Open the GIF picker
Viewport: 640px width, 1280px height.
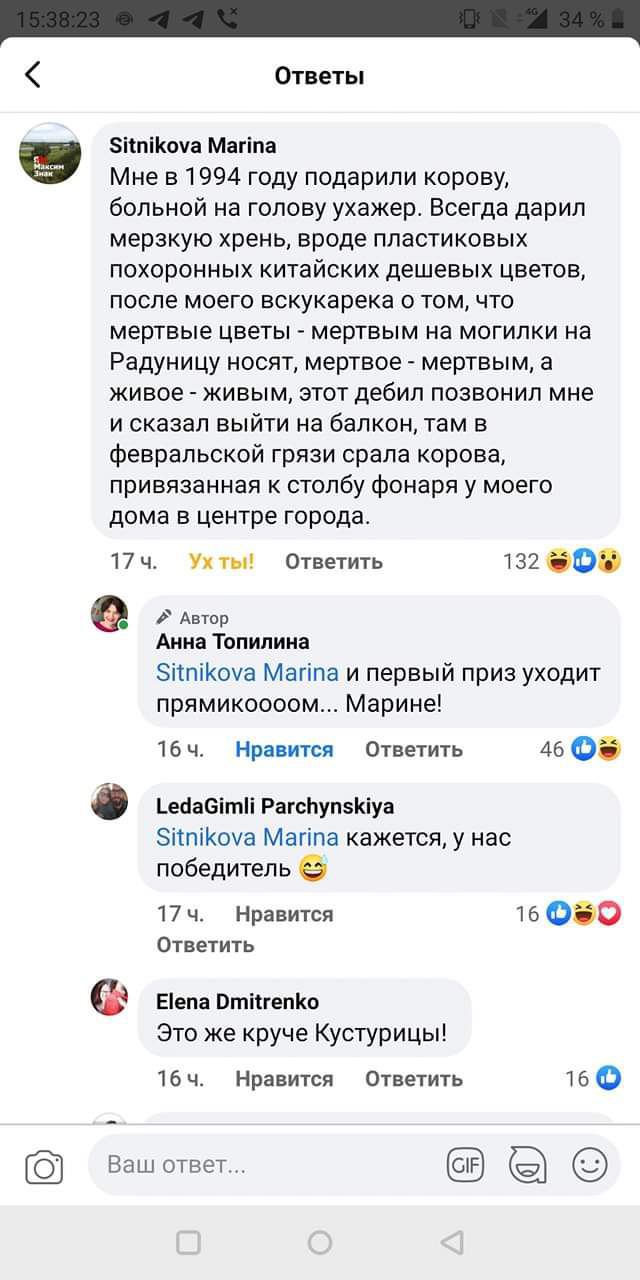(x=465, y=1165)
